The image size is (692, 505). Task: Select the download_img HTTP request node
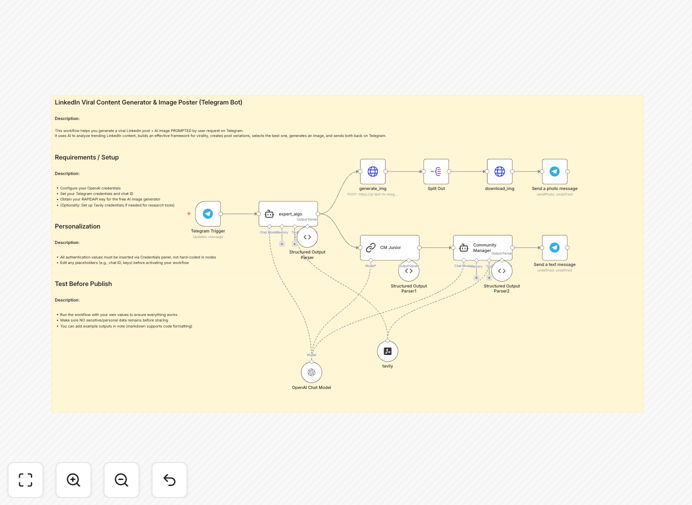500,172
